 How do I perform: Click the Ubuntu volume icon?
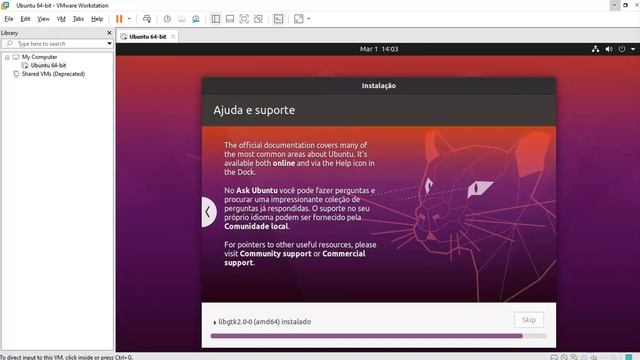pos(609,49)
